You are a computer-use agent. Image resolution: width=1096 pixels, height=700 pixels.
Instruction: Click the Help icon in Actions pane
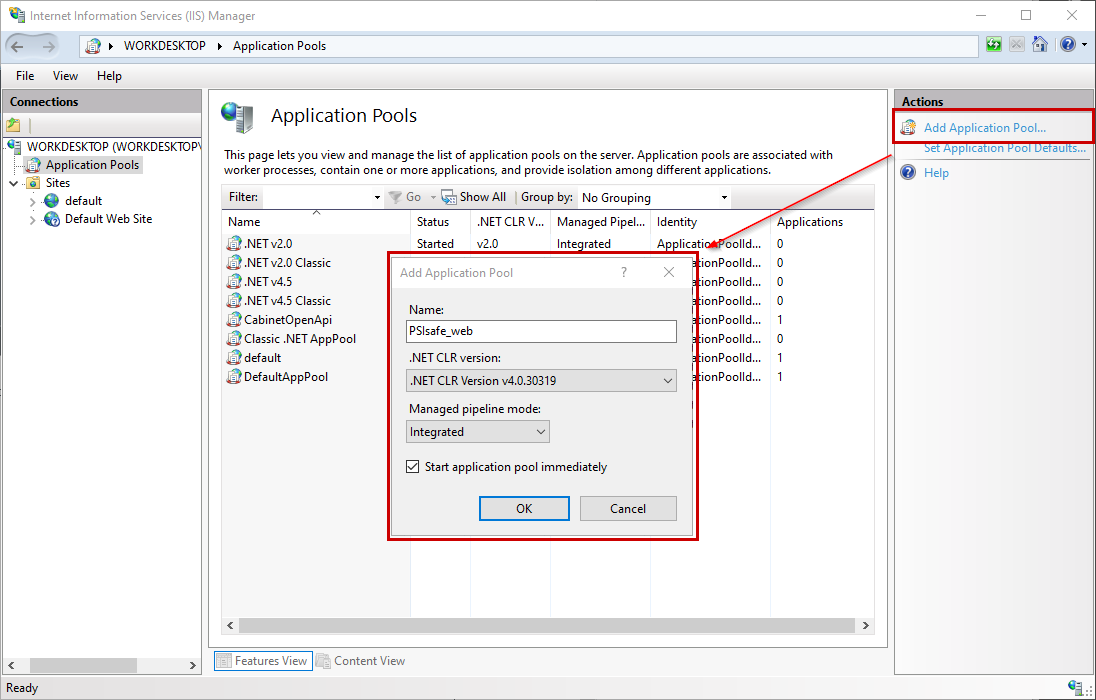908,172
